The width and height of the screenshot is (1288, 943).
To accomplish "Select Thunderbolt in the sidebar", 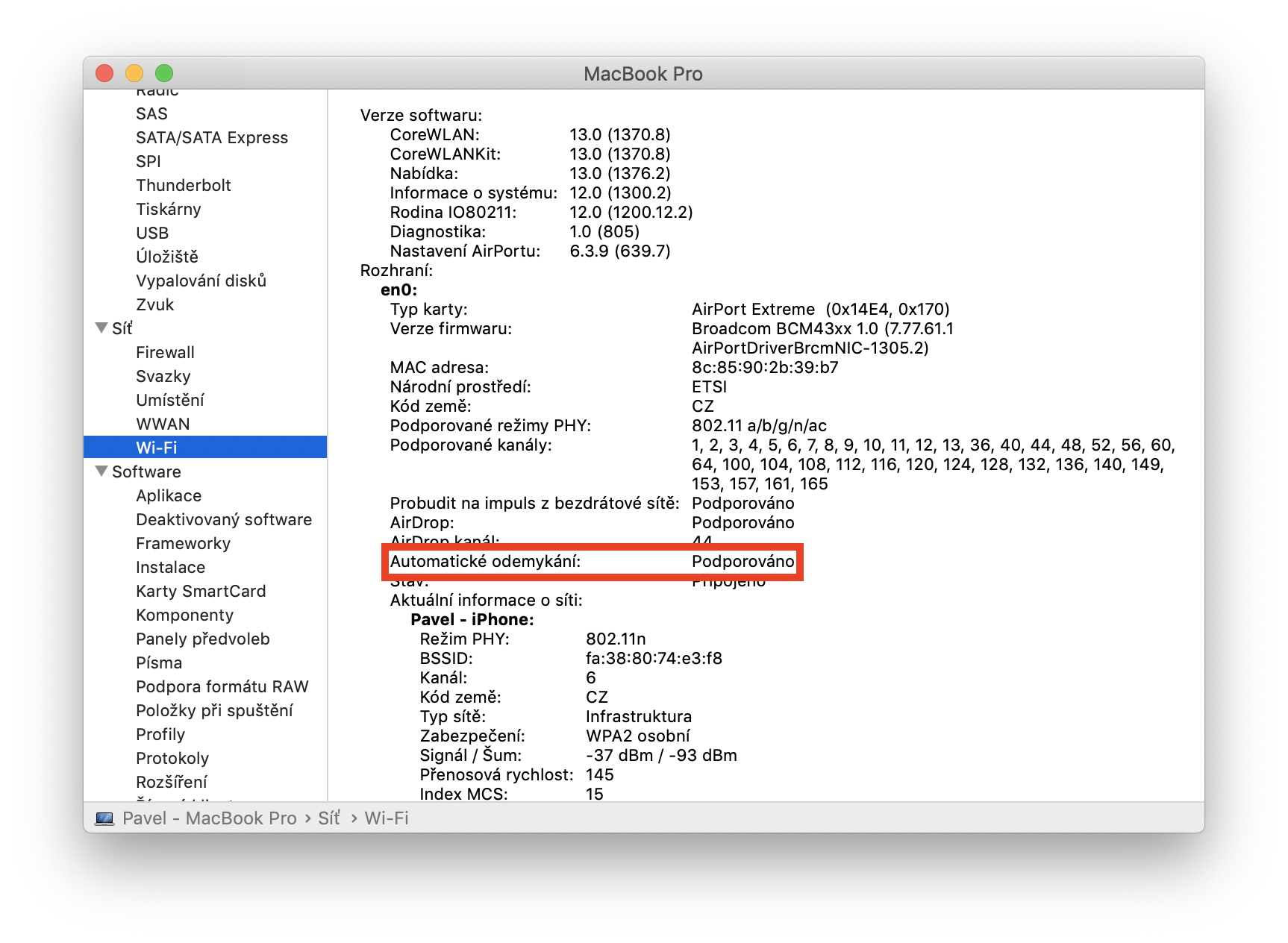I will click(184, 185).
